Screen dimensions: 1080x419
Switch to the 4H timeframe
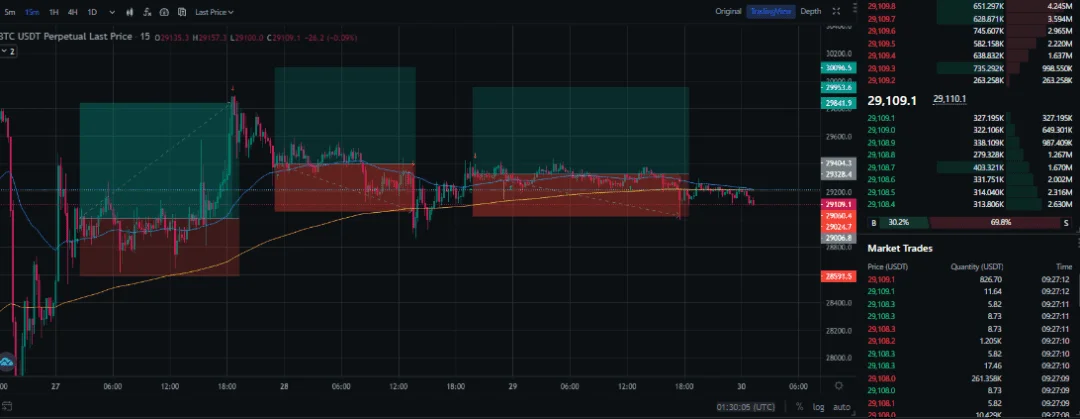73,12
